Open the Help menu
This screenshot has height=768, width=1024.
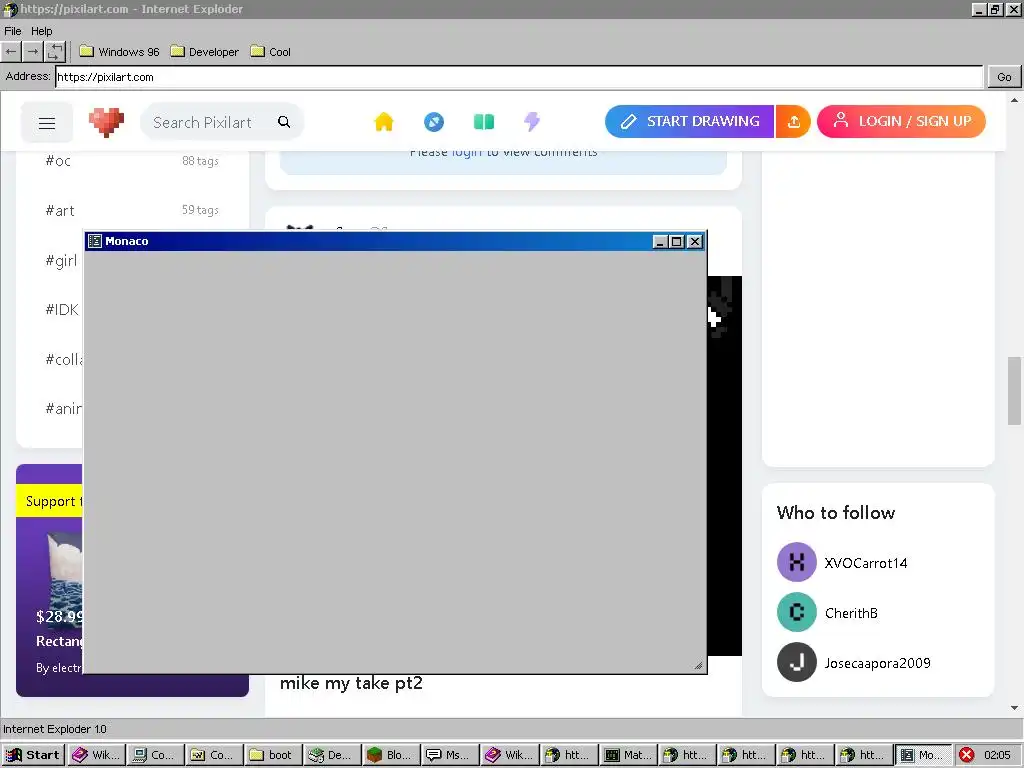tap(41, 31)
